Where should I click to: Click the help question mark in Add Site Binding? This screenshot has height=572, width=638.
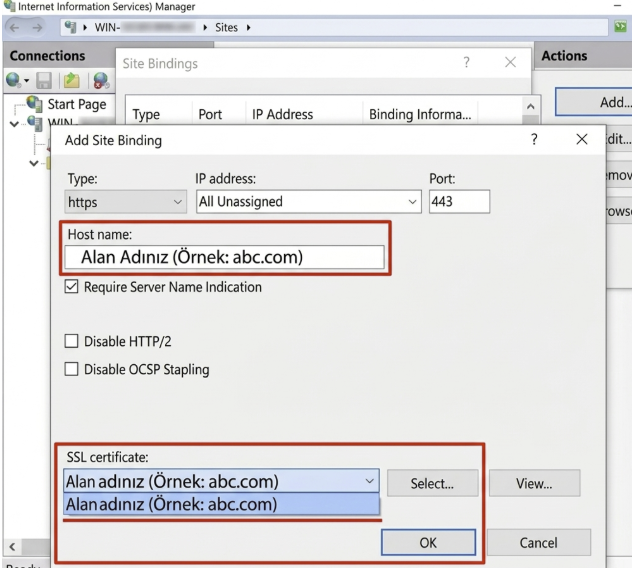534,140
